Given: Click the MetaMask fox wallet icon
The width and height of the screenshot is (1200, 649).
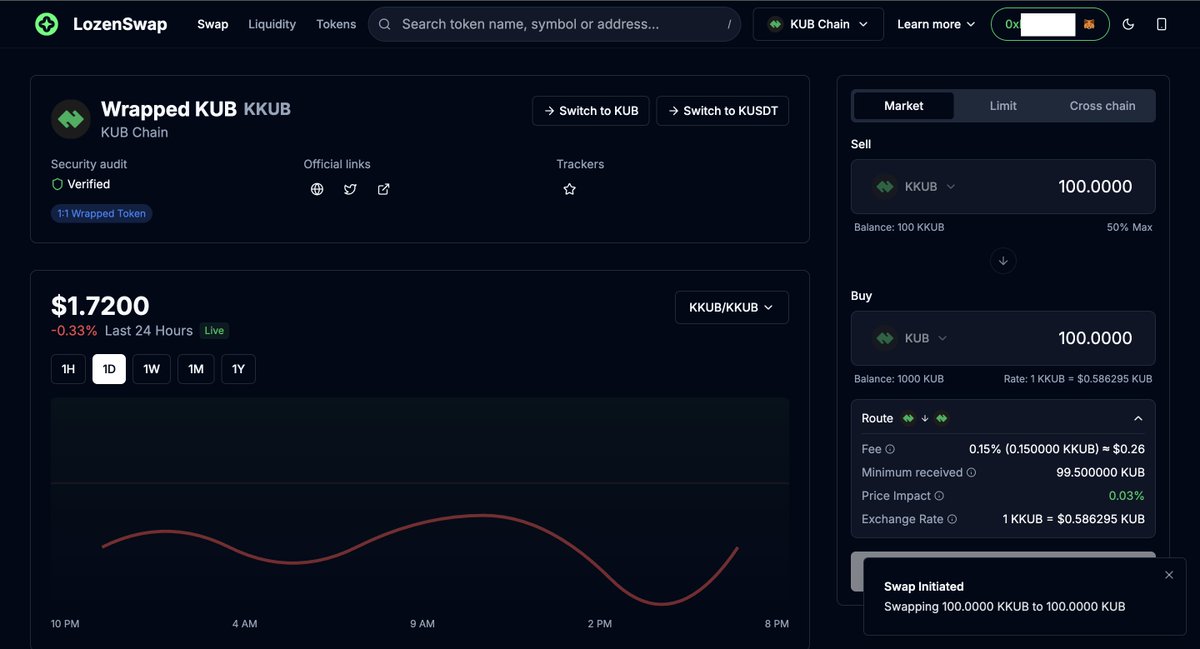Looking at the screenshot, I should point(1089,24).
